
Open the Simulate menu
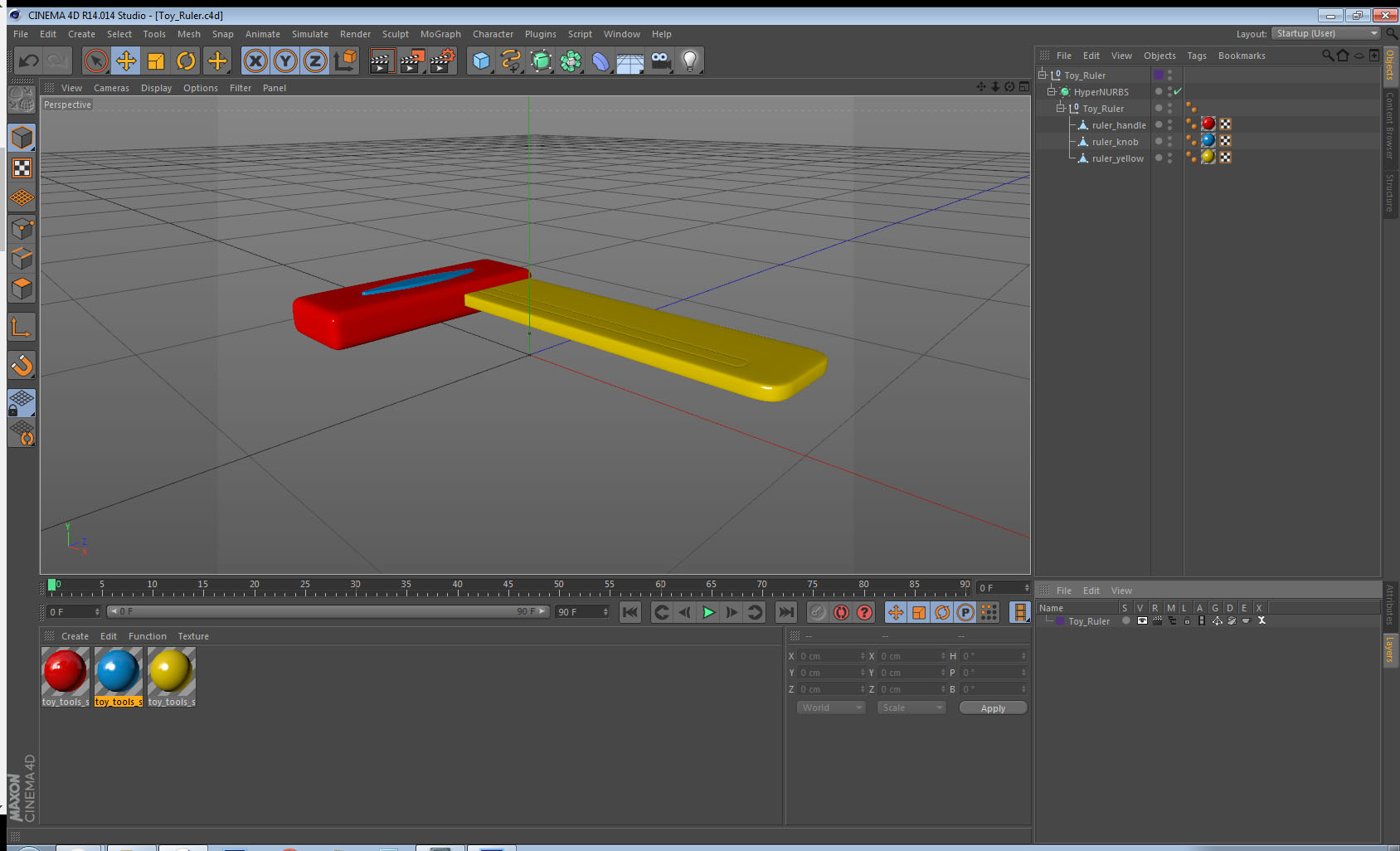pyautogui.click(x=309, y=34)
